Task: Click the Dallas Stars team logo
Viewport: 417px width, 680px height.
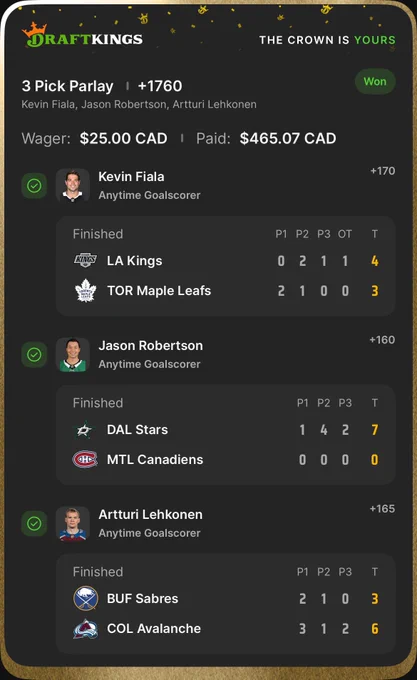Action: pyautogui.click(x=85, y=430)
